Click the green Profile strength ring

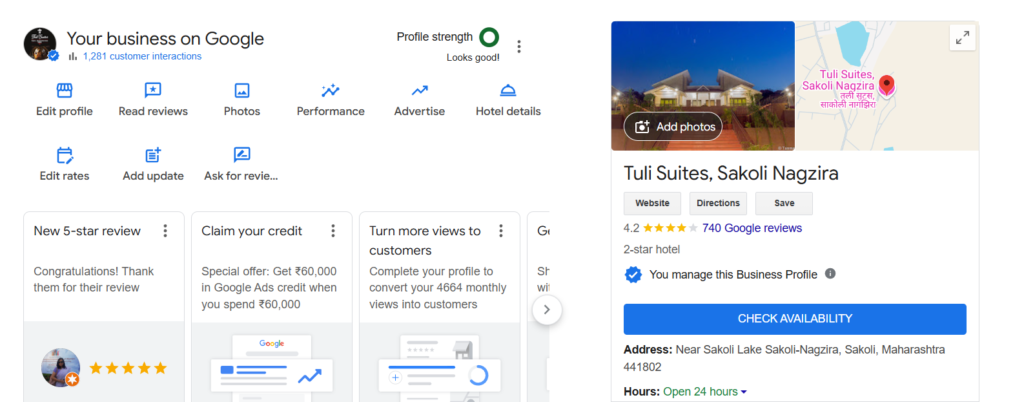[489, 37]
